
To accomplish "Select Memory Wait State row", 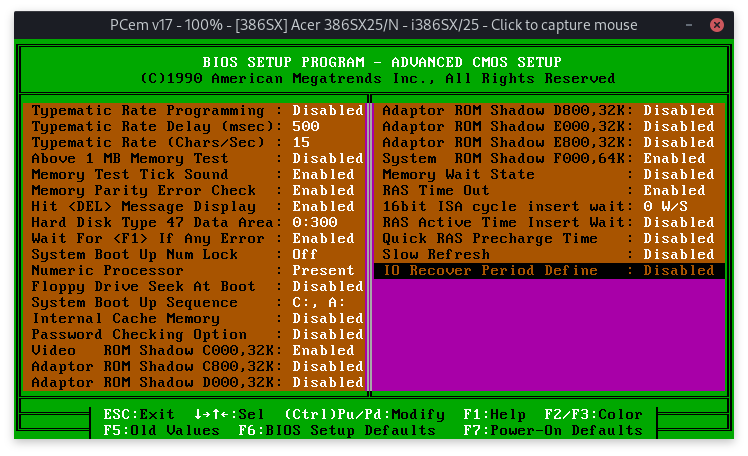I will [x=549, y=175].
